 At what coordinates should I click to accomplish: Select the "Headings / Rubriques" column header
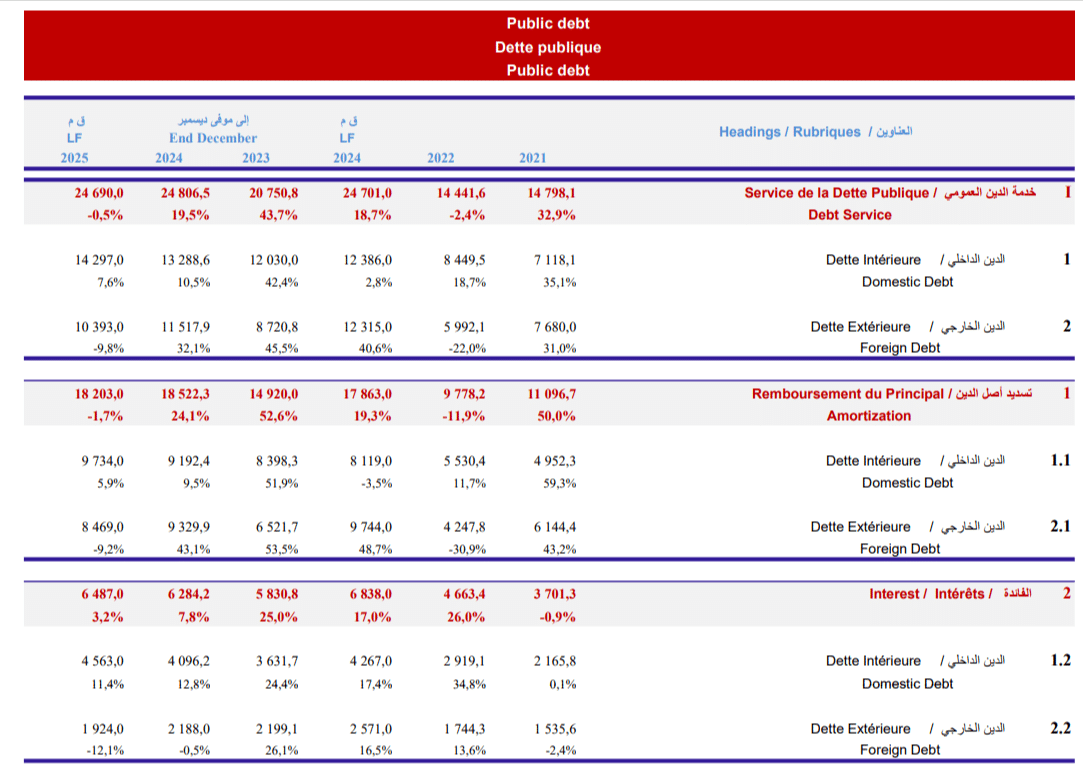[789, 132]
